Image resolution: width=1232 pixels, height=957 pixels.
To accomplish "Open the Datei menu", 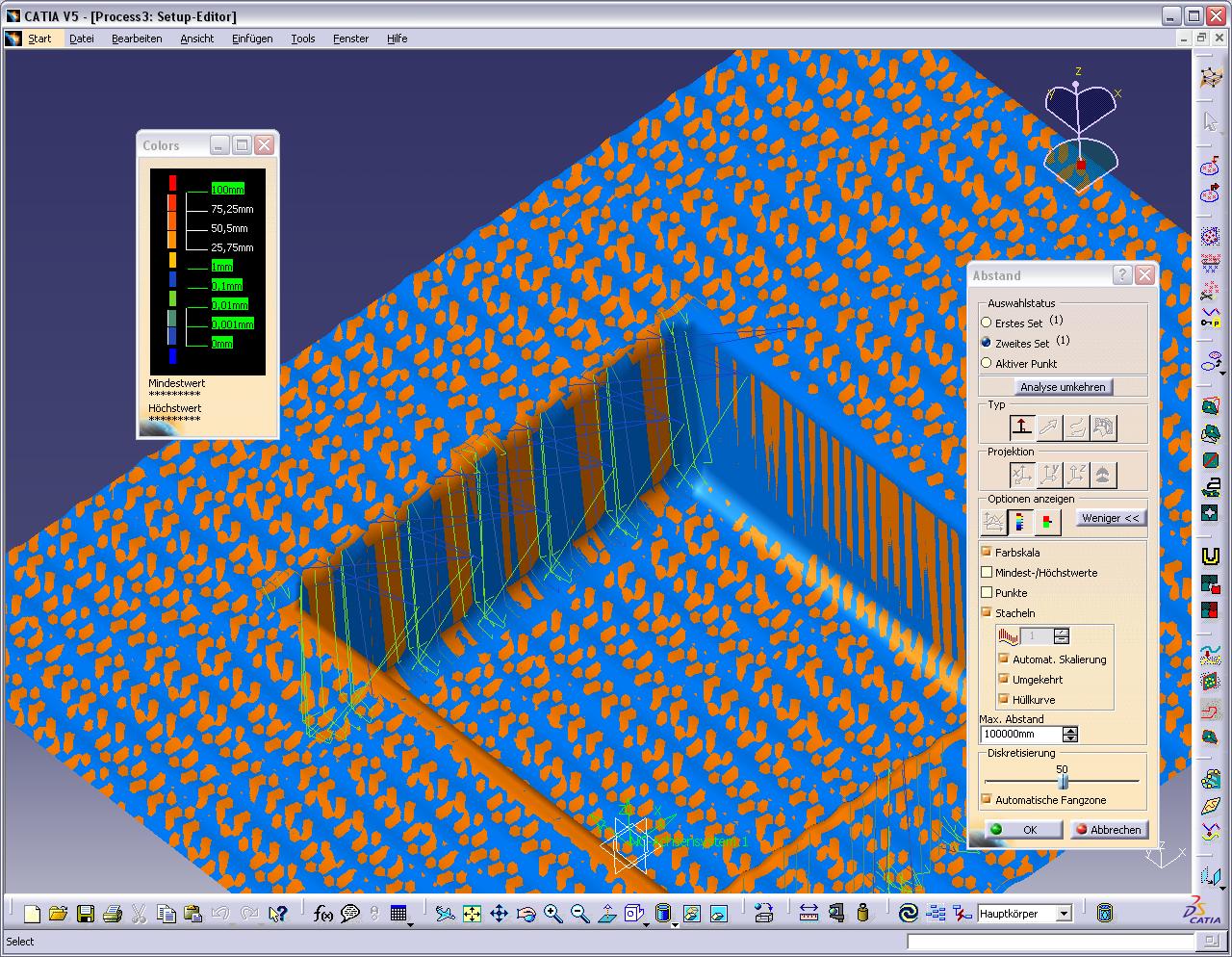I will 82,39.
